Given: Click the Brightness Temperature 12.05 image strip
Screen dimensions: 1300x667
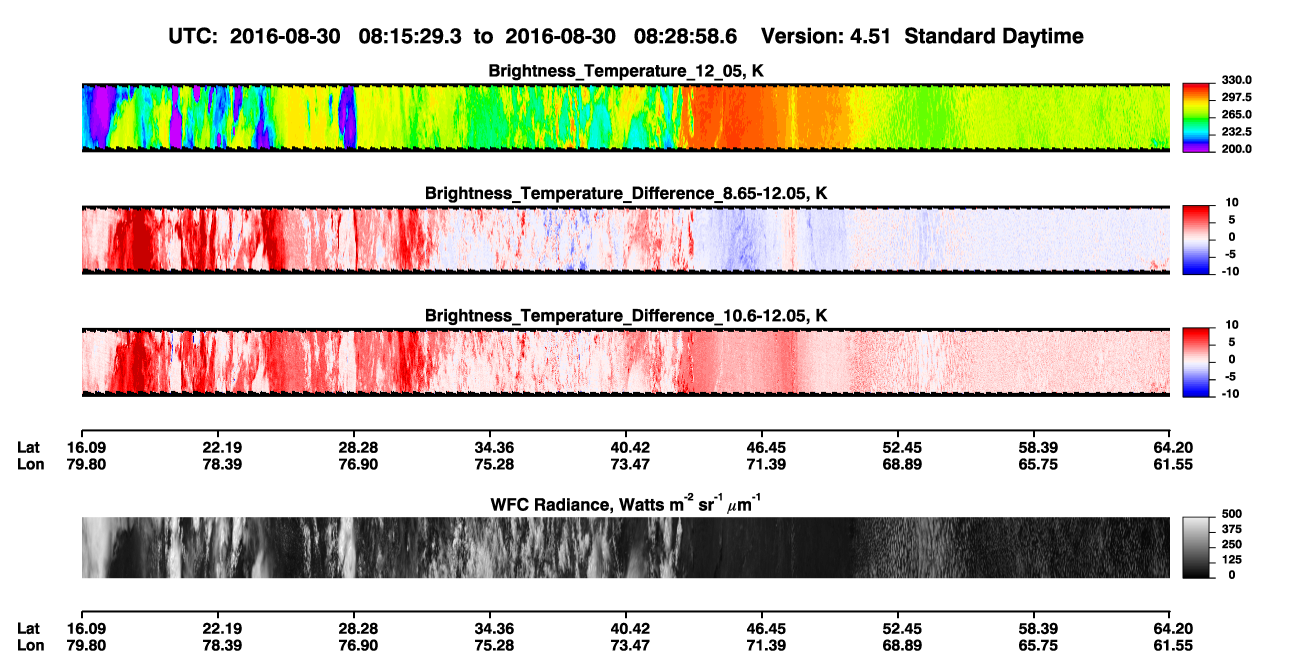Looking at the screenshot, I should (625, 117).
